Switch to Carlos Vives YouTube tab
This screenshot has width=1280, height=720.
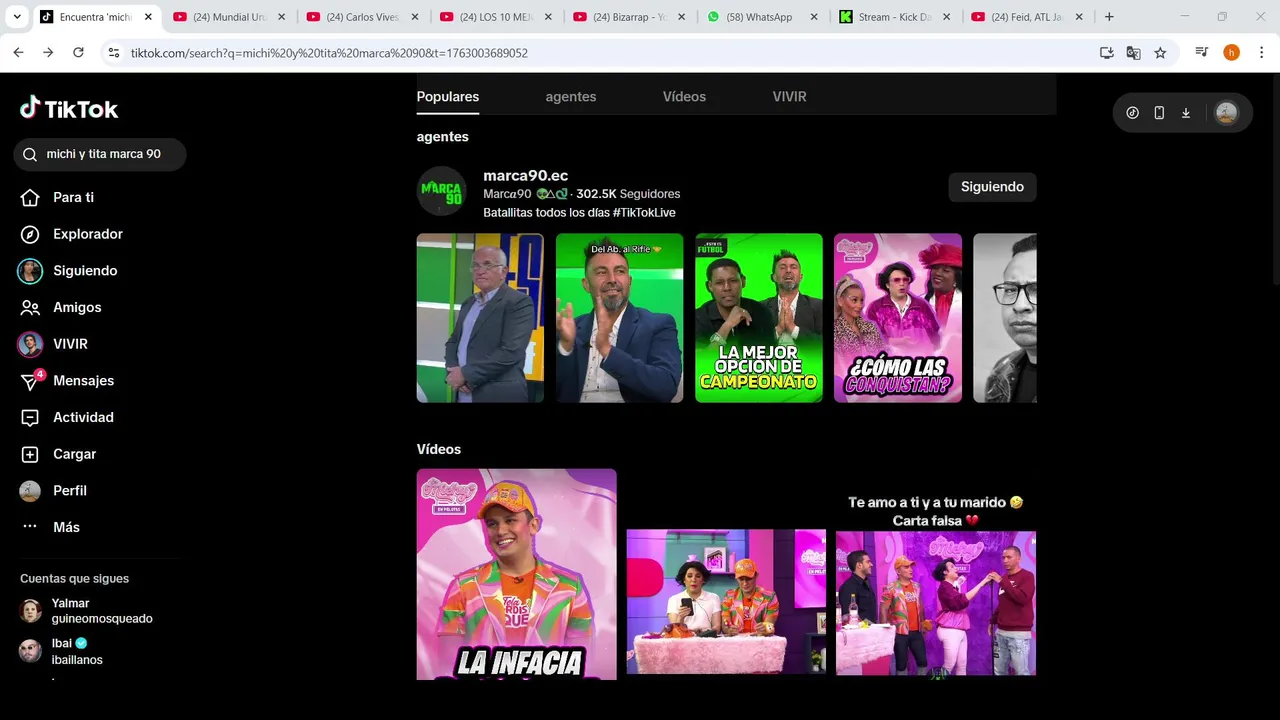[362, 17]
